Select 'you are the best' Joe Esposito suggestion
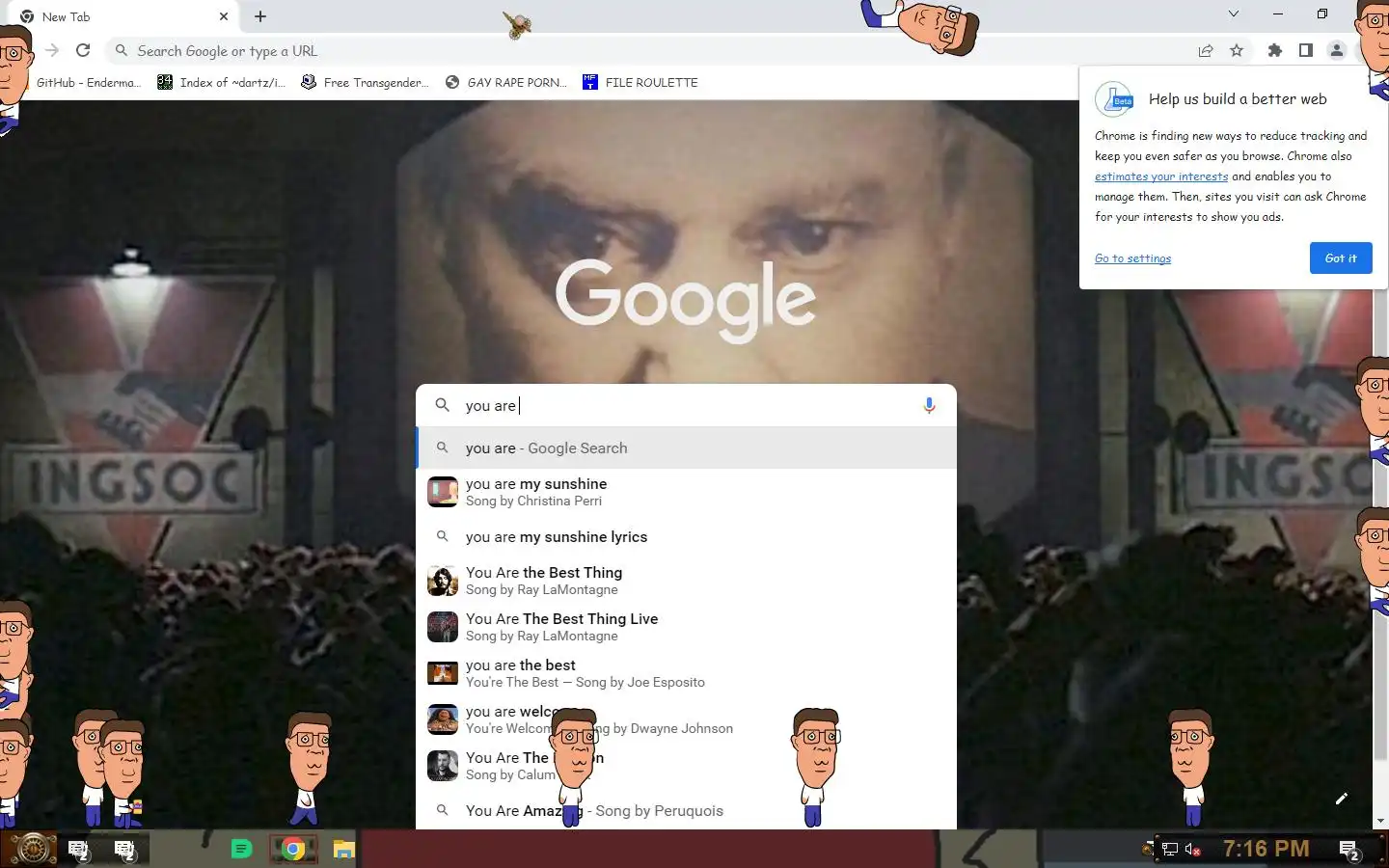Viewport: 1389px width, 868px height. (686, 673)
